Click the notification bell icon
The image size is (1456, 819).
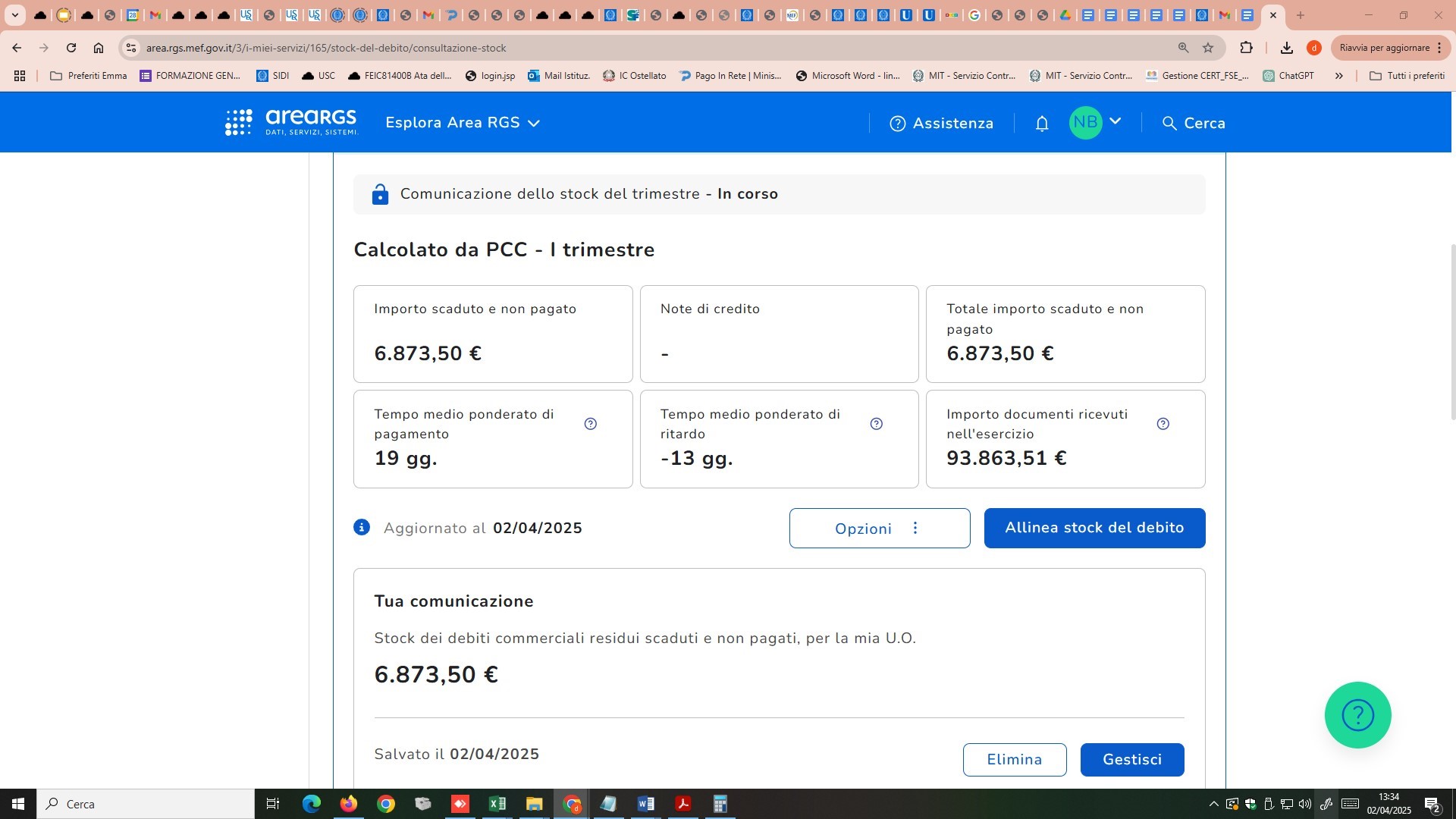pos(1042,124)
